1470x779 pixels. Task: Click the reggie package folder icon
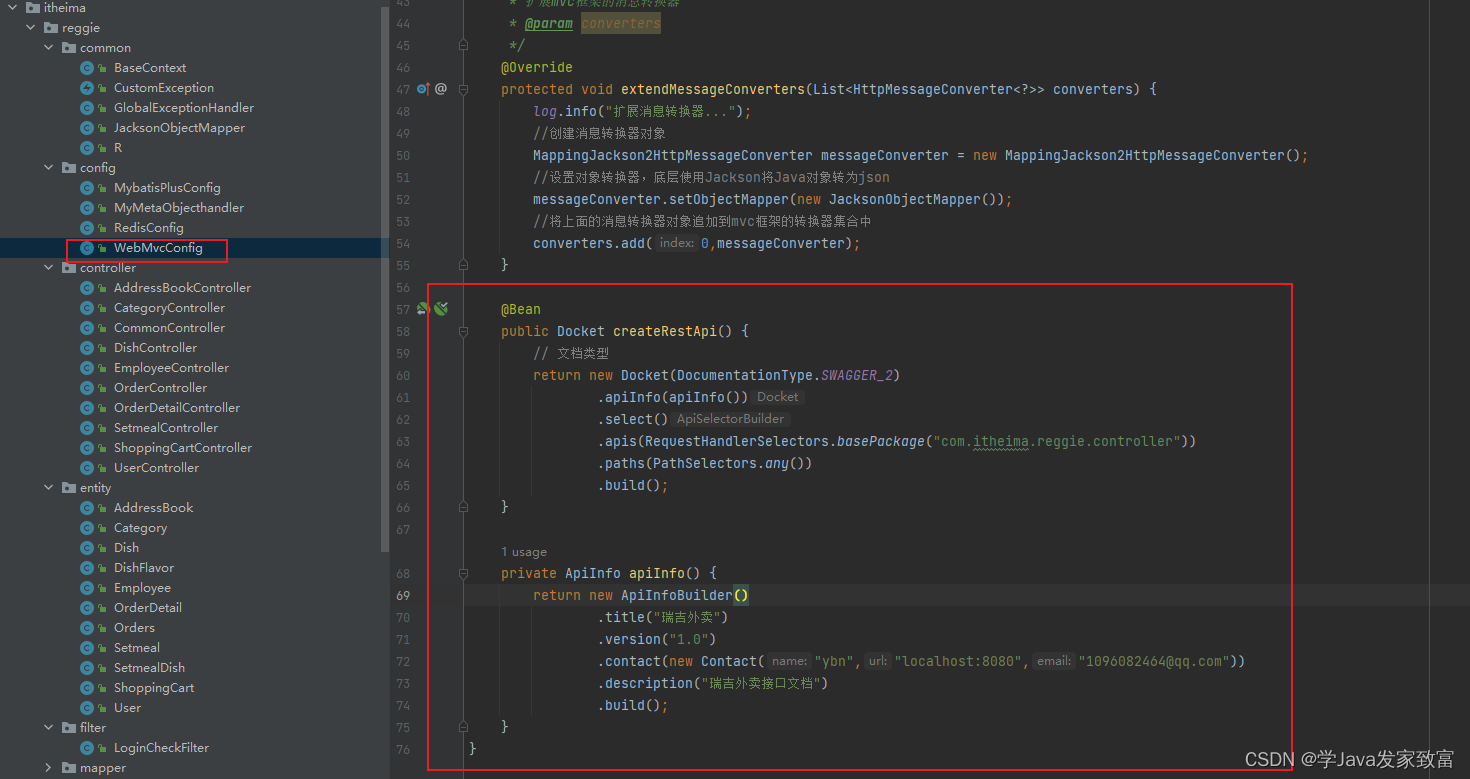pyautogui.click(x=50, y=28)
